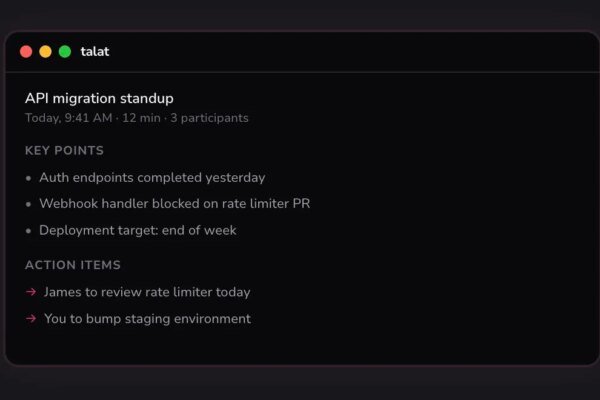Select the Deployment target end of week point
Screen dimensions: 600x400
(x=138, y=231)
